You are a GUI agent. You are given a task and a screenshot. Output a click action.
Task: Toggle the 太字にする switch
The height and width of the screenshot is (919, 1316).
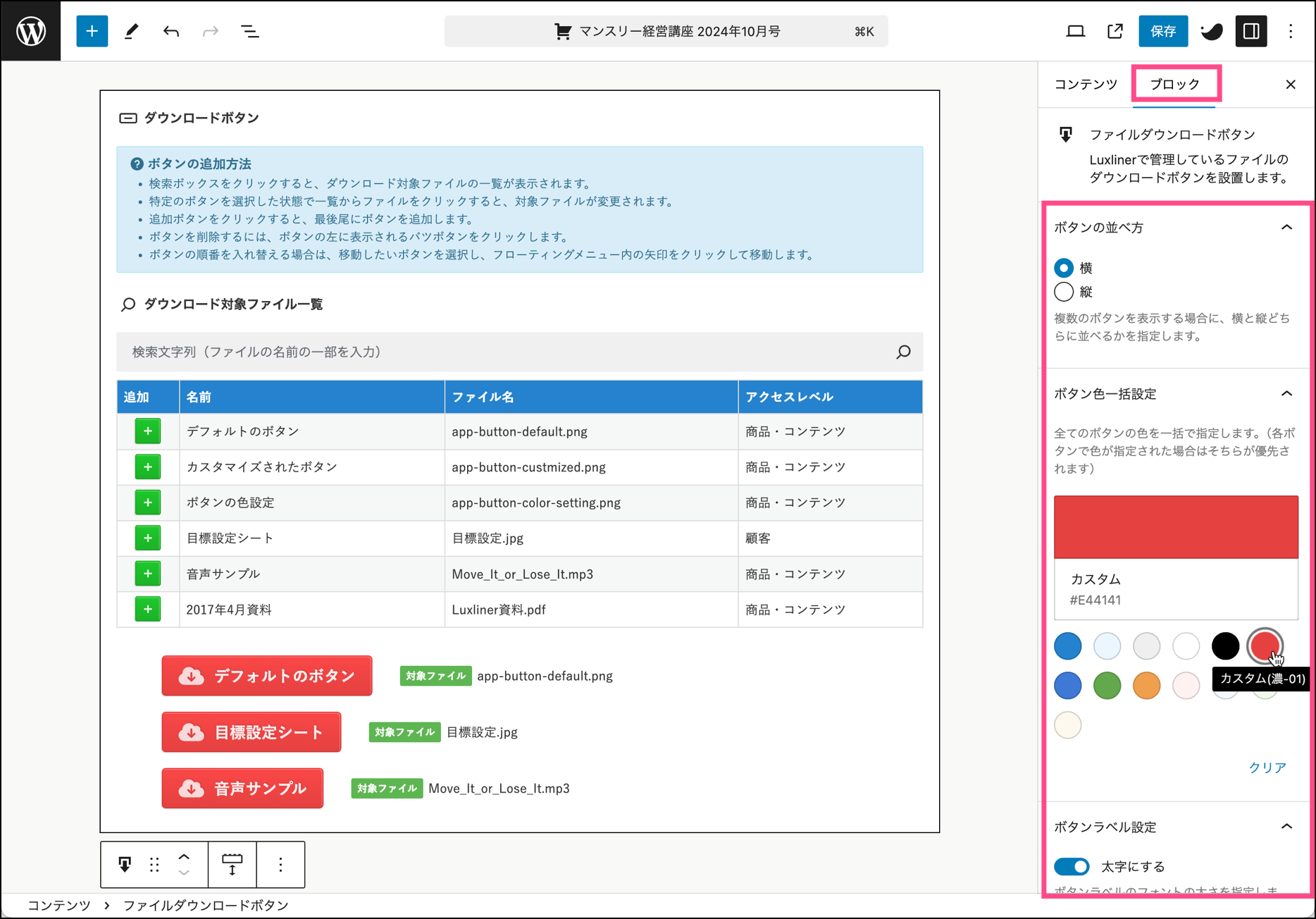point(1072,866)
